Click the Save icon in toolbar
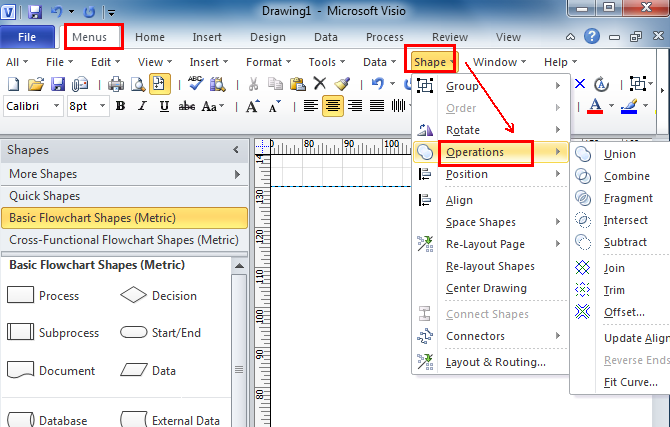 (x=58, y=84)
